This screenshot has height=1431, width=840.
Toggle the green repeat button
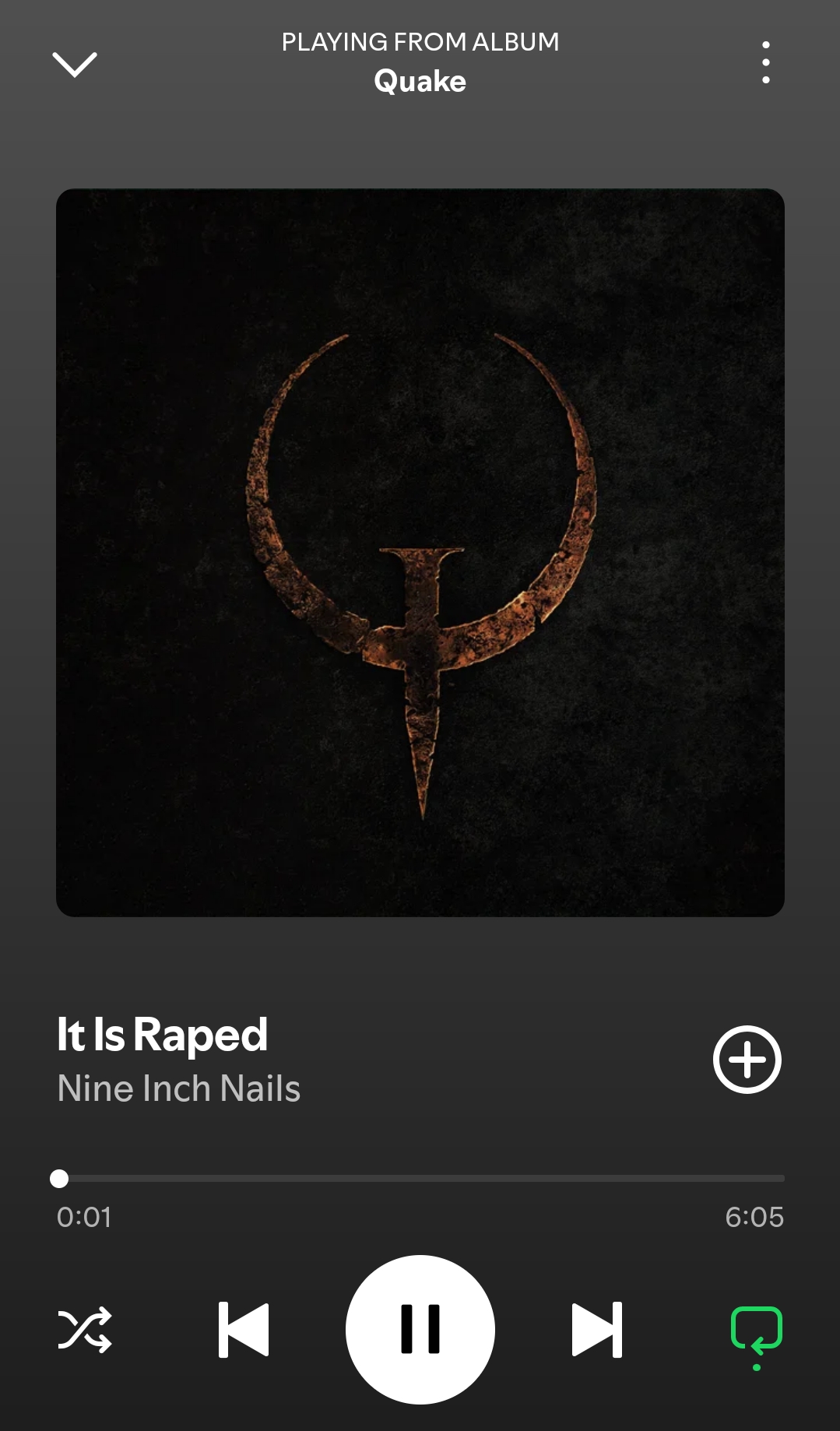[757, 1330]
